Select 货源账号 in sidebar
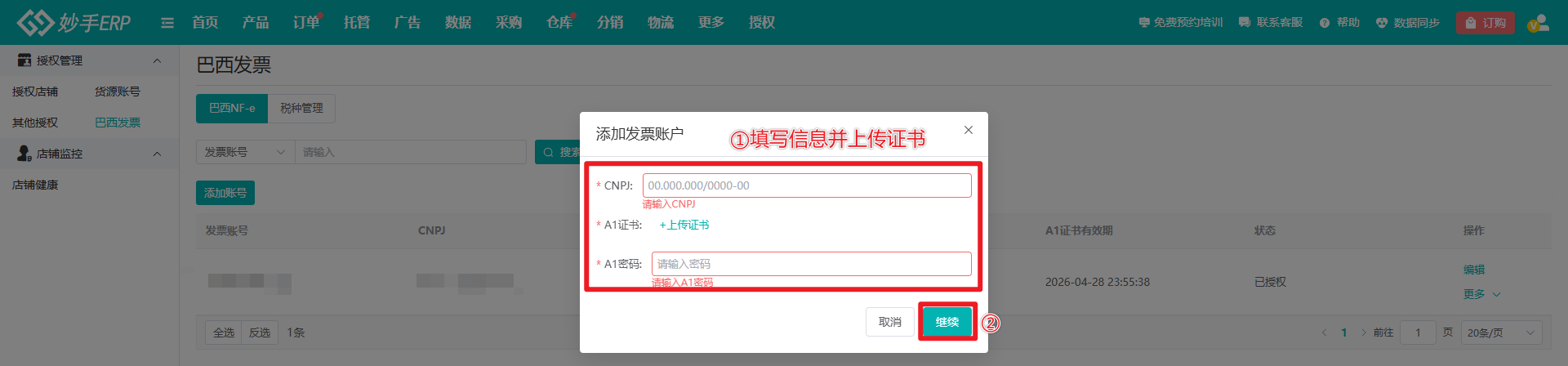Image resolution: width=1568 pixels, height=366 pixels. pyautogui.click(x=118, y=91)
